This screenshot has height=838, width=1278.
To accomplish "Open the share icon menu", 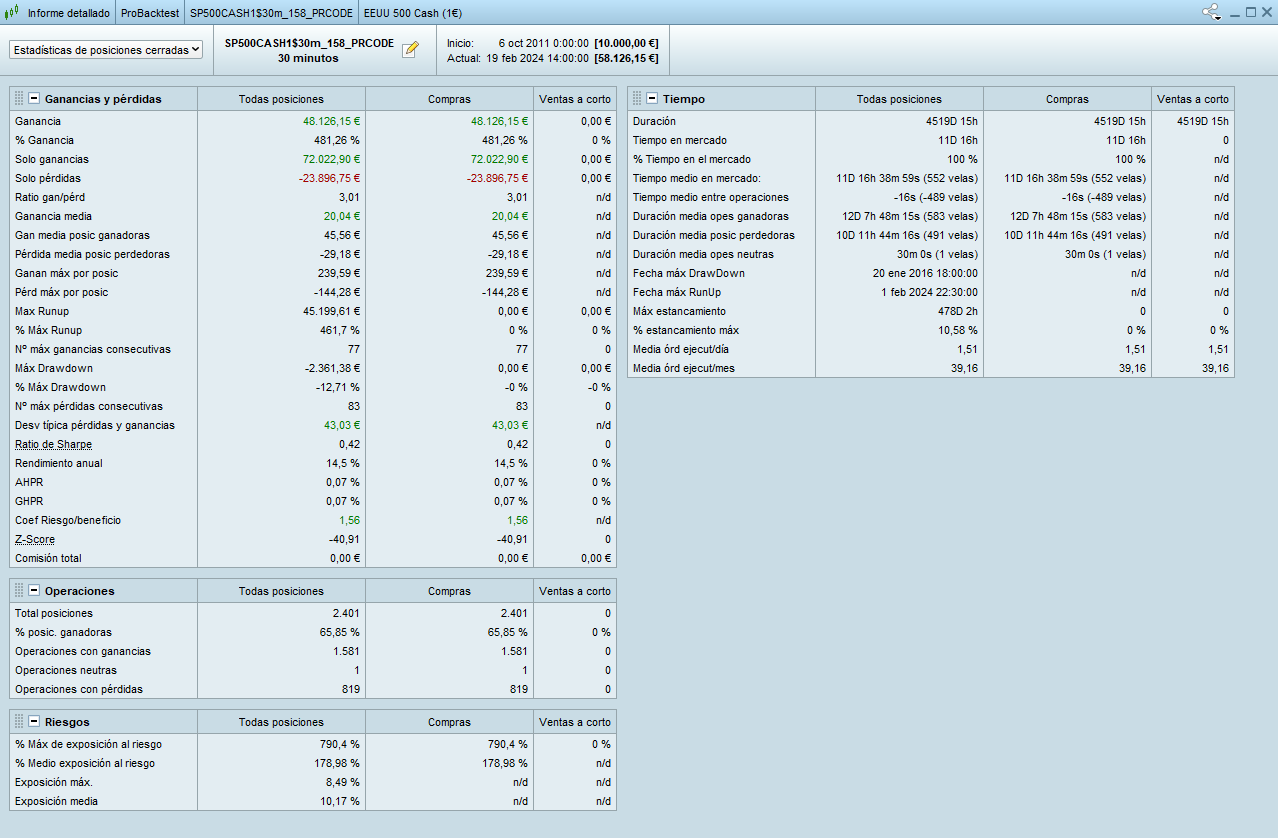I will click(1212, 13).
